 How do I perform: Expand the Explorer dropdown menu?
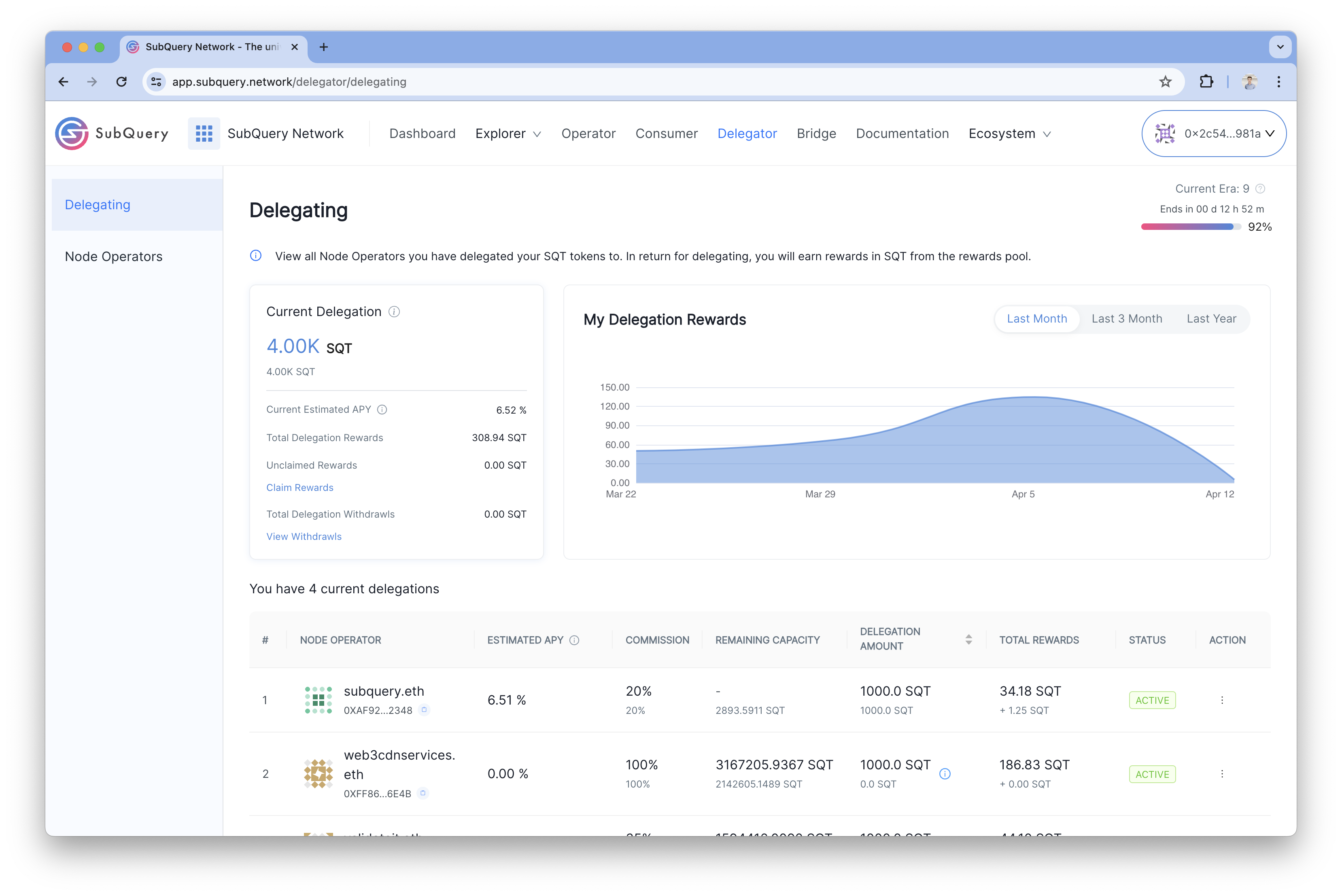click(x=508, y=133)
